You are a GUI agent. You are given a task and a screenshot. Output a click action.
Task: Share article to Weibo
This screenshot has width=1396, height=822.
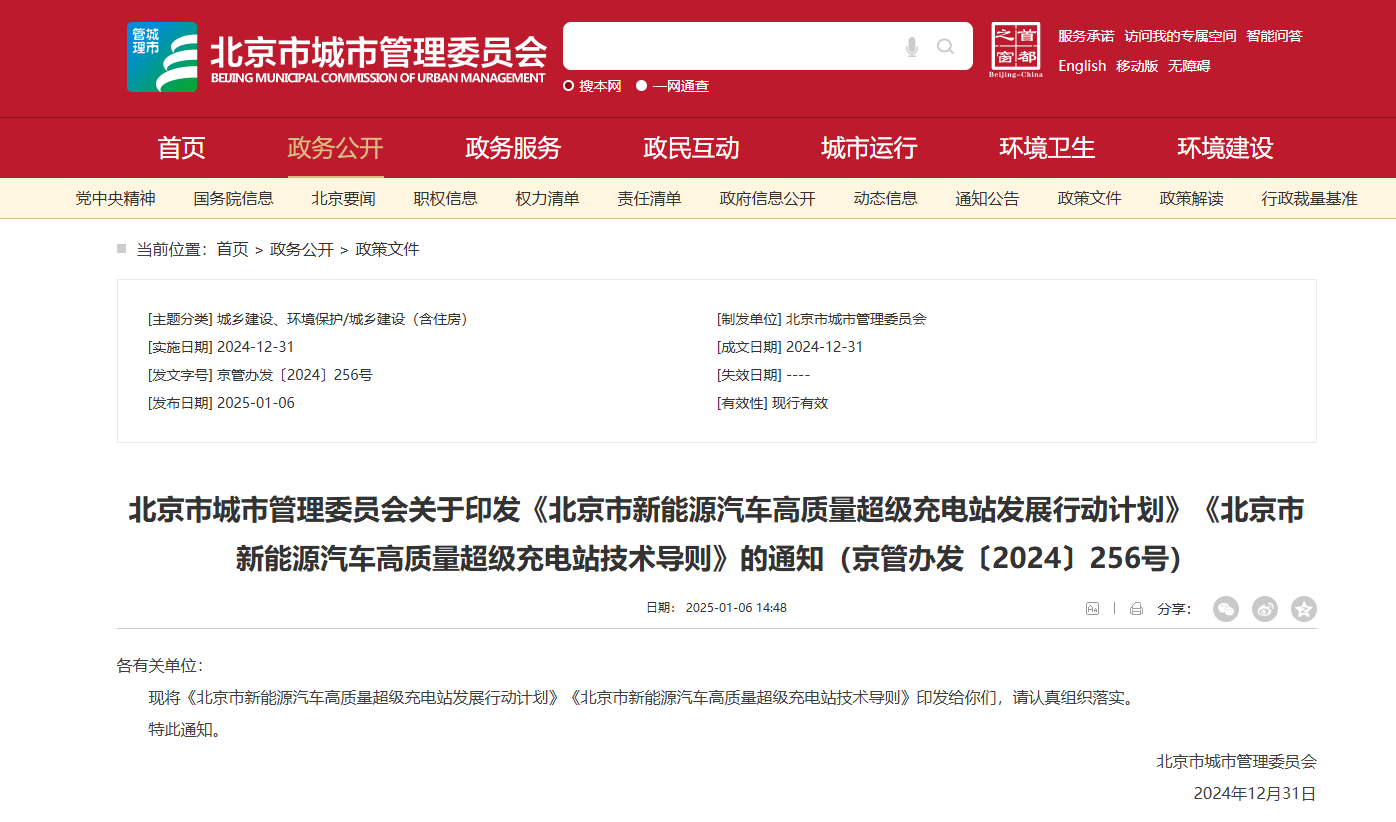1265,608
